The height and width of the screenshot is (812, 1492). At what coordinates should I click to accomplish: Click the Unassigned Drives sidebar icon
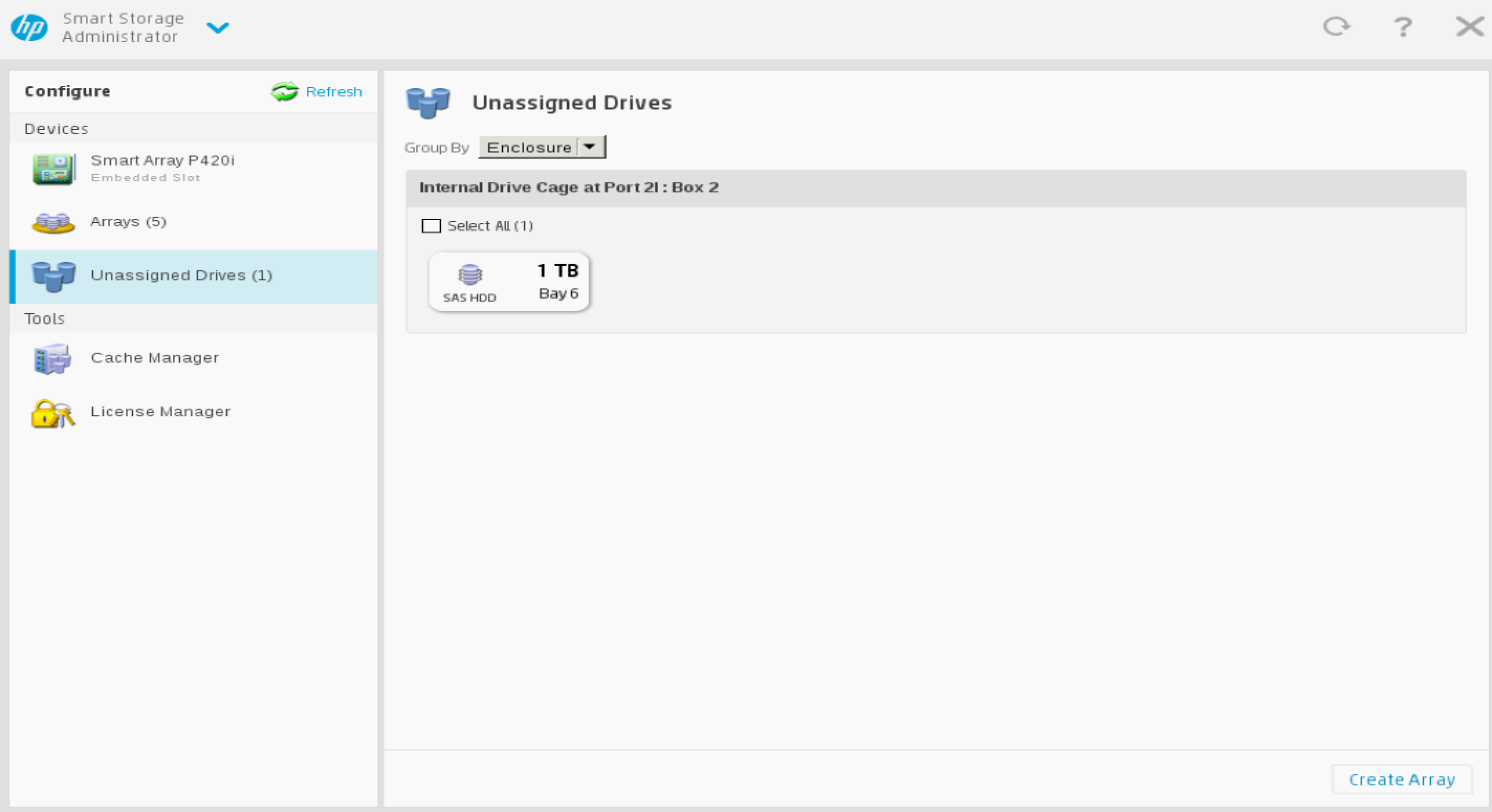click(53, 276)
